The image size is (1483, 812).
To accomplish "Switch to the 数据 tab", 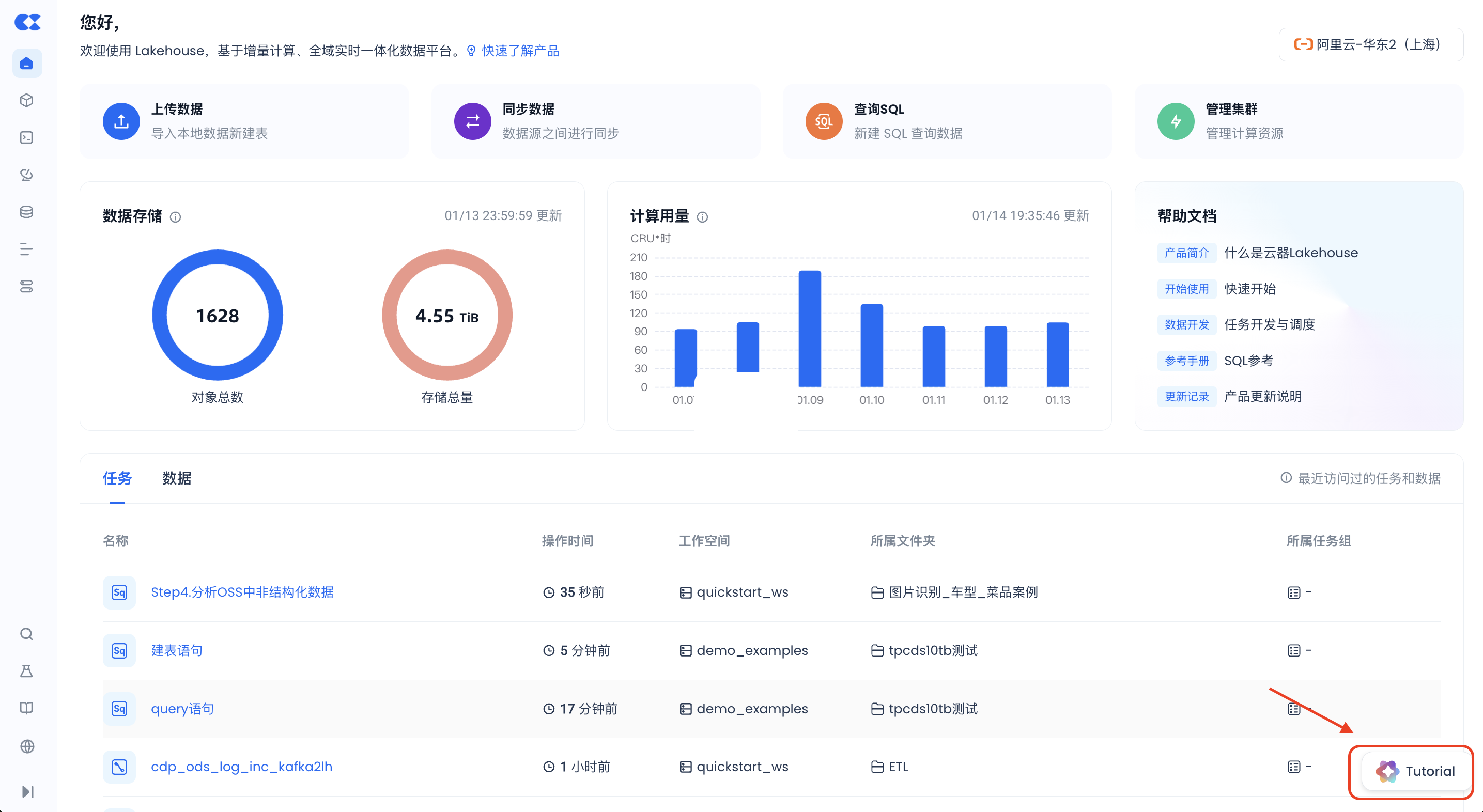I will tap(177, 478).
